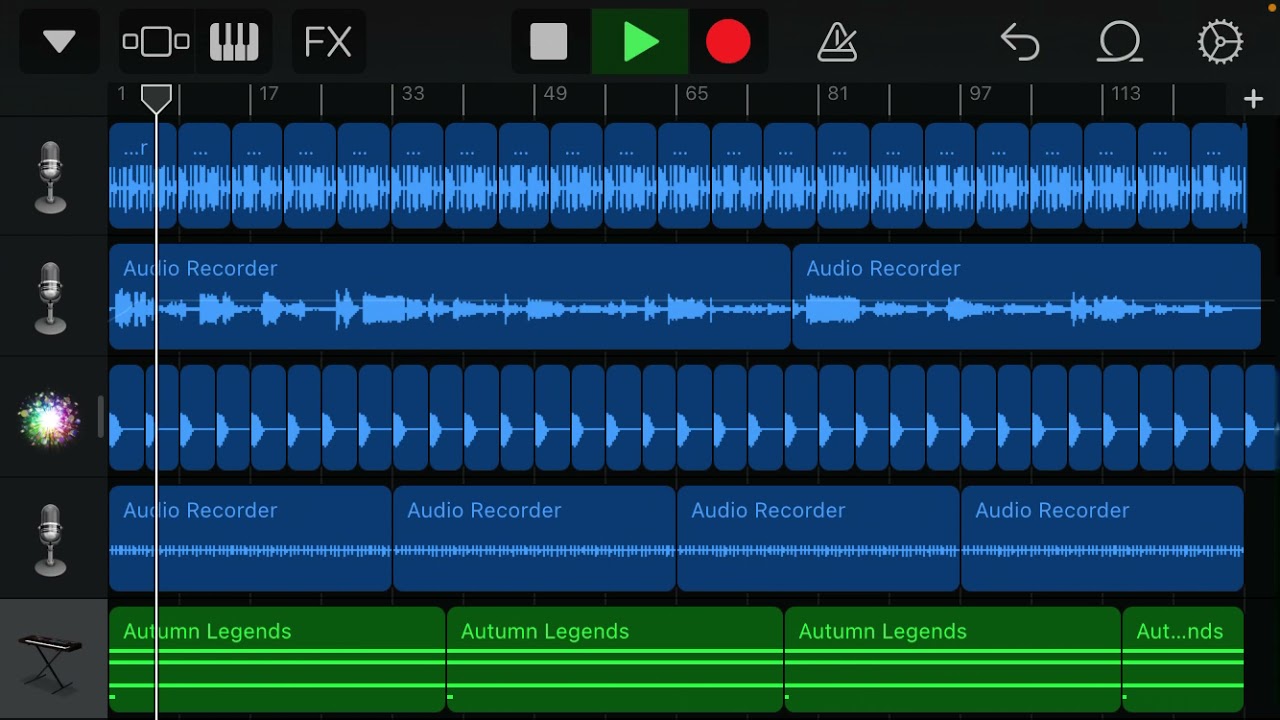This screenshot has height=720, width=1280.
Task: Select the third Autumn Legends region
Action: coord(953,659)
